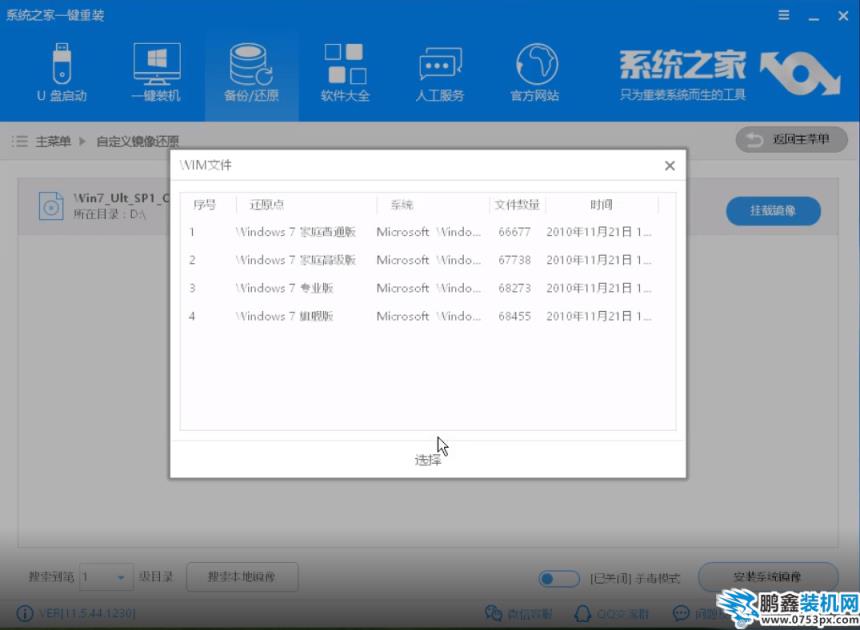Click the 文件数量 column header
Screen dimensions: 860x630
(517, 205)
